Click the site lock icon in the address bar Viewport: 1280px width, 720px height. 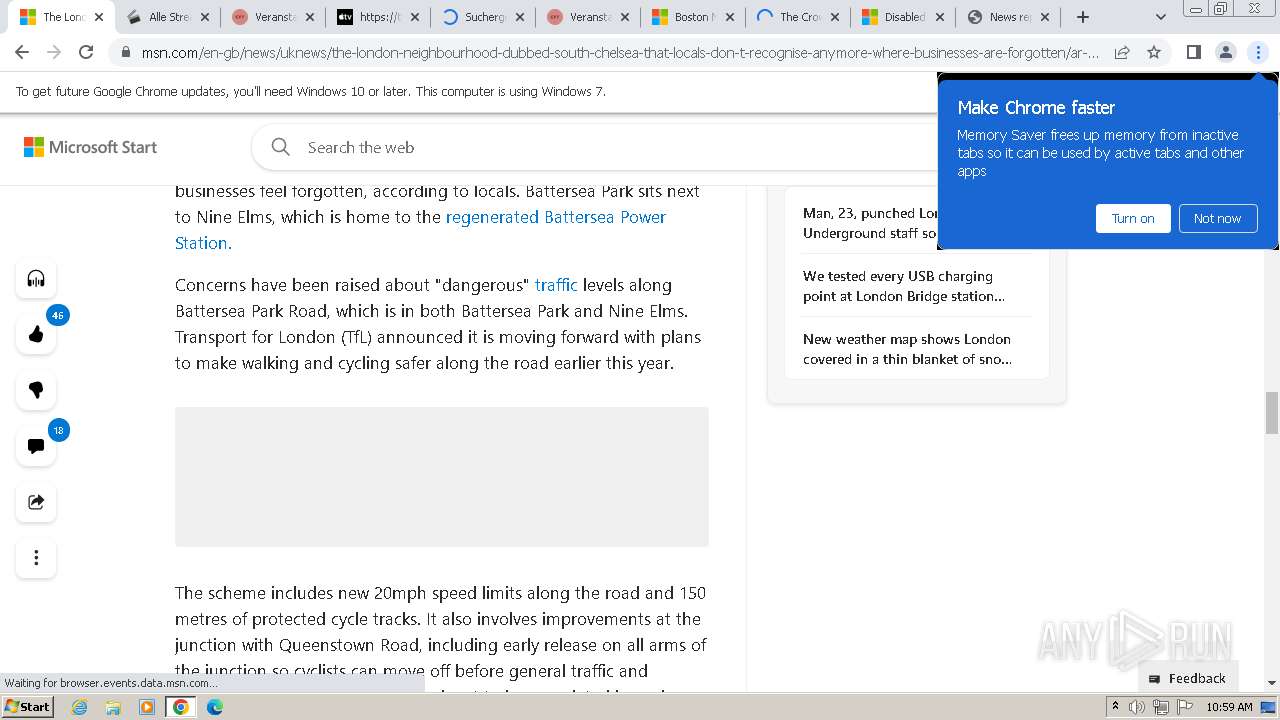126,52
